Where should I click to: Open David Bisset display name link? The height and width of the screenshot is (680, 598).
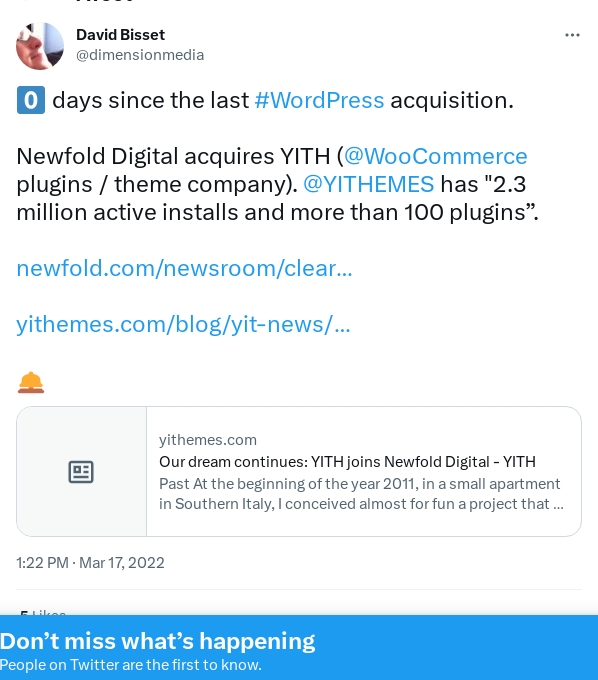click(121, 35)
